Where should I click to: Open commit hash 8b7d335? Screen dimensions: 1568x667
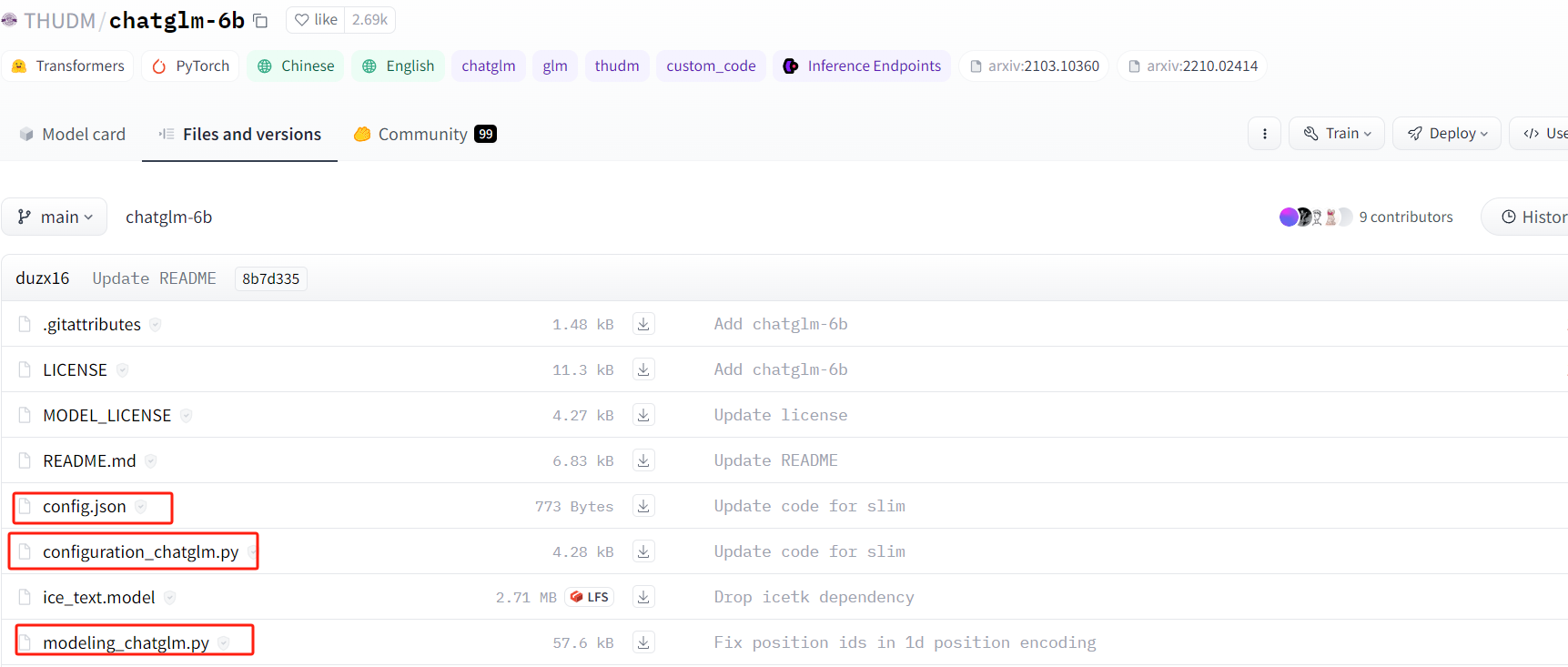click(270, 278)
